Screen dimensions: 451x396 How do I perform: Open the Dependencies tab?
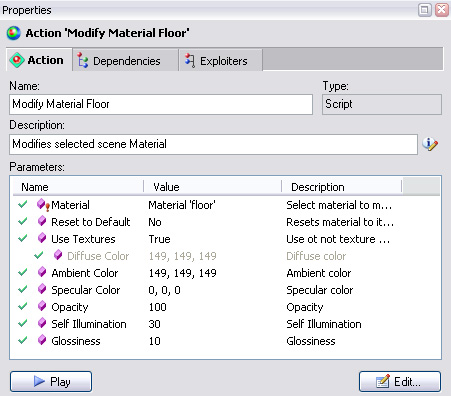[125, 61]
